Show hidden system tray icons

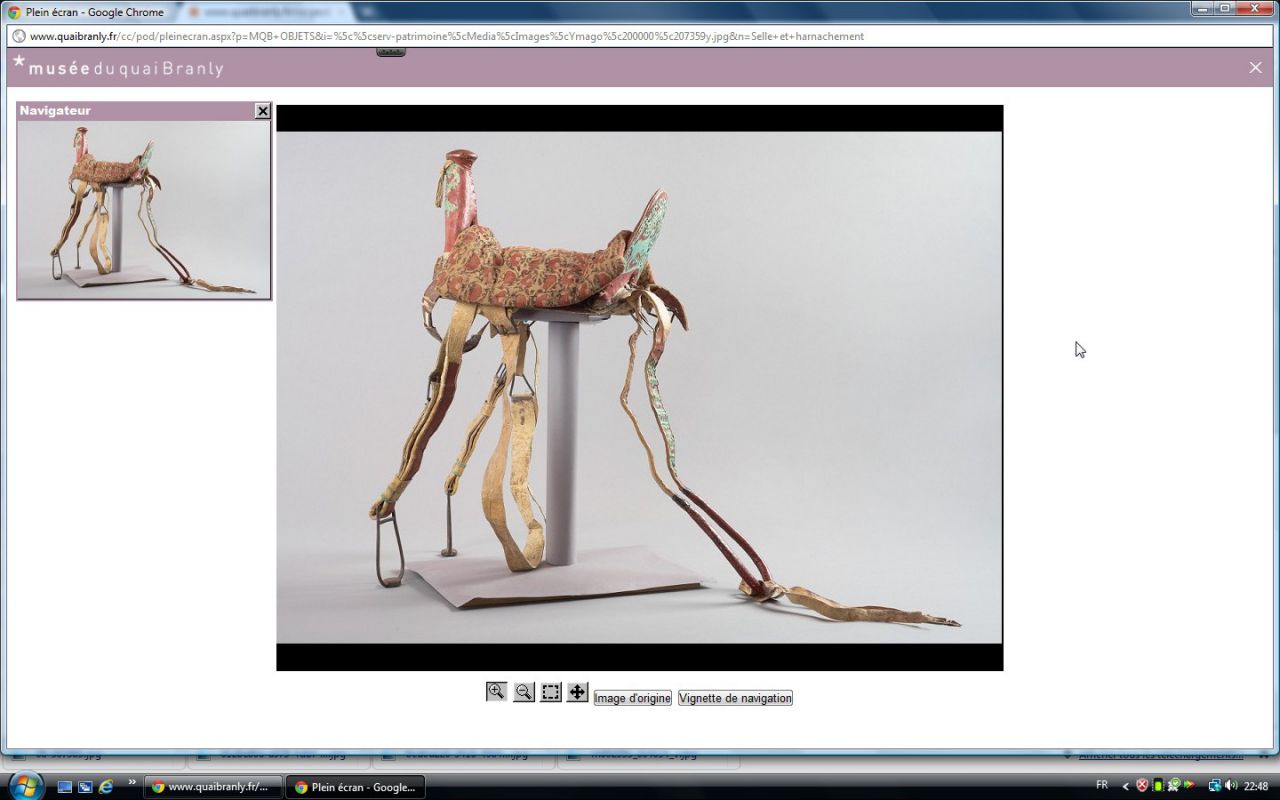pyautogui.click(x=1125, y=786)
